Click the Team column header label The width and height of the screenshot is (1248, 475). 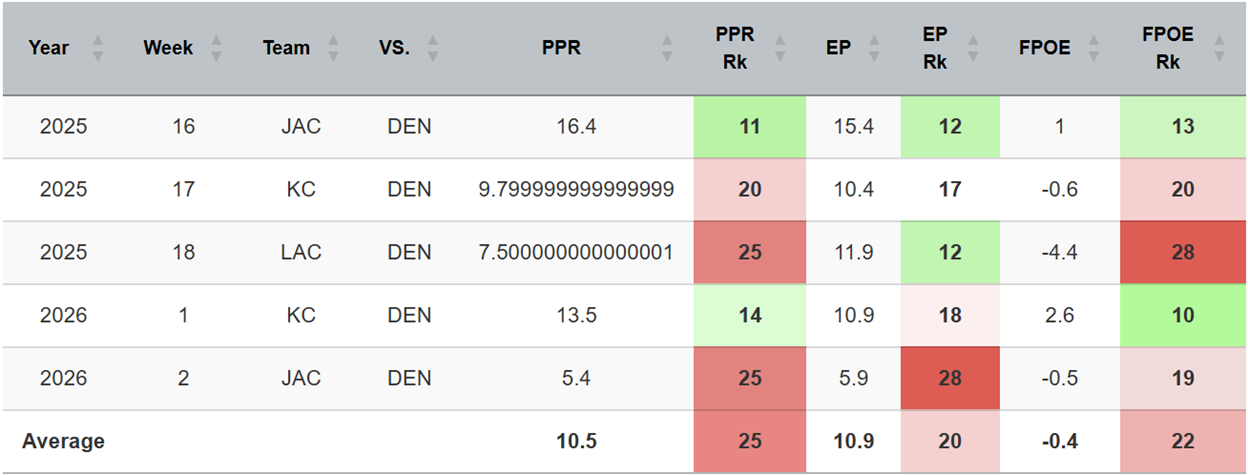pos(287,48)
